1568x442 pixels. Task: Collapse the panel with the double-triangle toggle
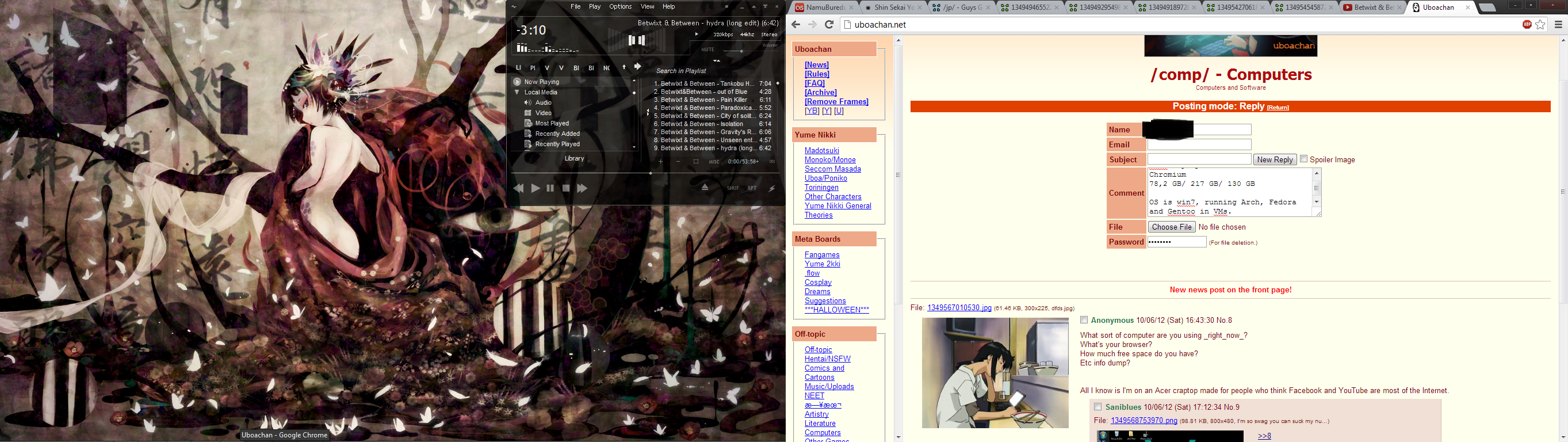[x=717, y=61]
